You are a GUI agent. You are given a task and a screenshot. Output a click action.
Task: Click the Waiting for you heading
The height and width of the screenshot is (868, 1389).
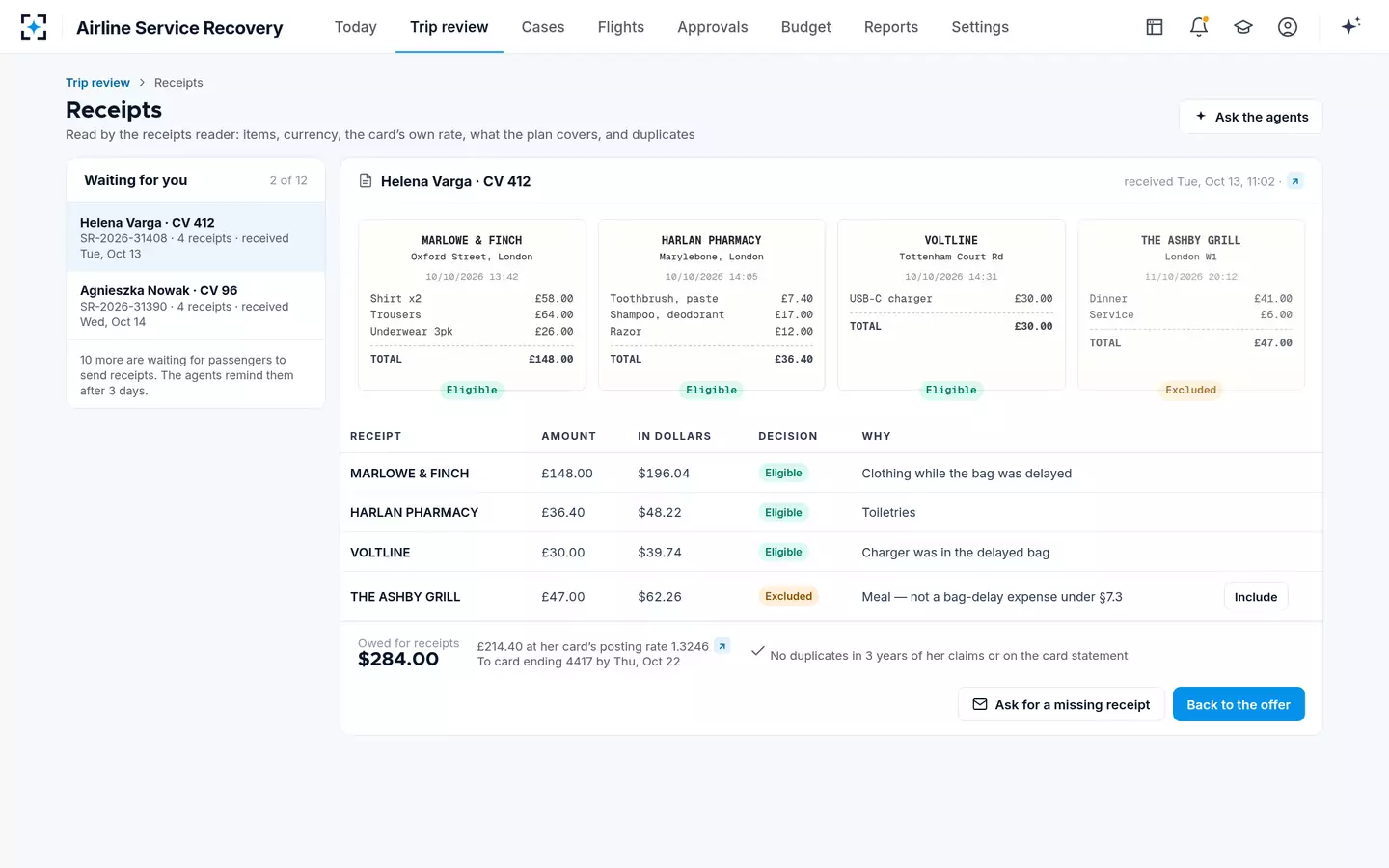pos(136,180)
